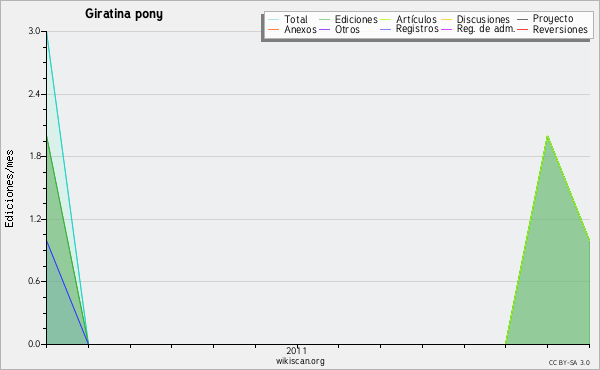
Task: Click the Otros legend label
Action: click(347, 29)
